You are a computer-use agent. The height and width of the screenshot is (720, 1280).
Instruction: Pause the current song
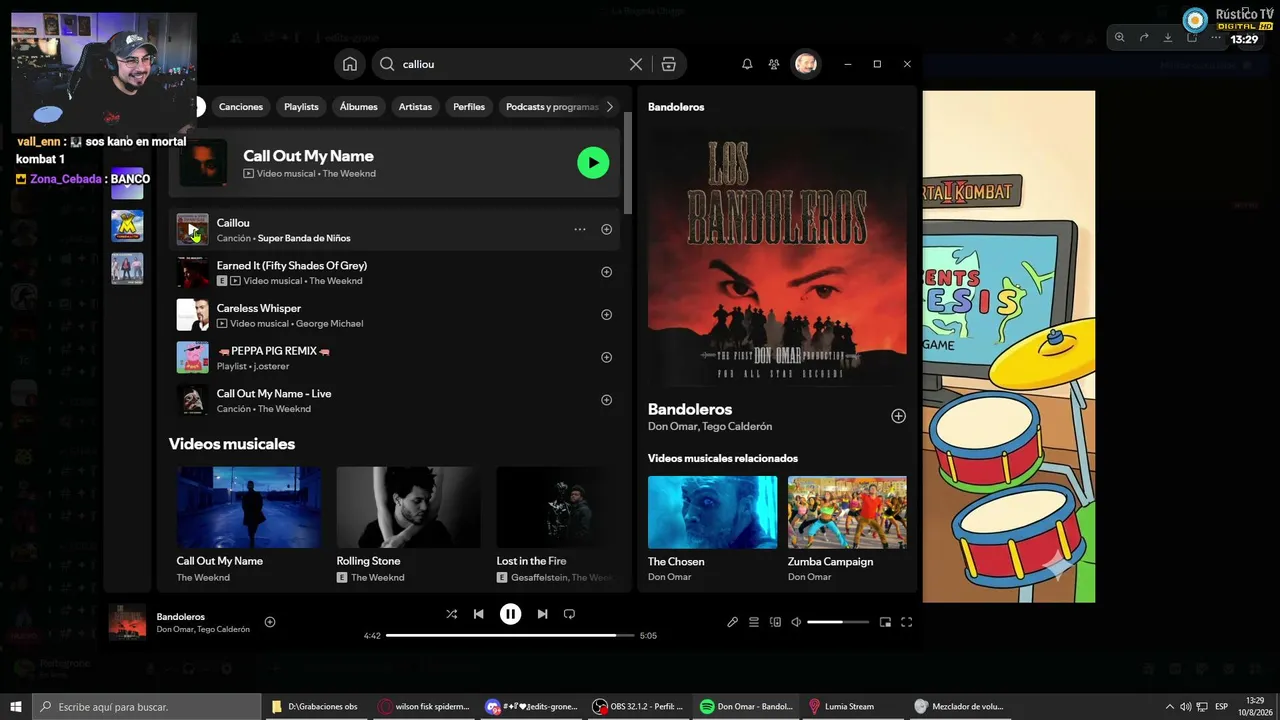tap(510, 614)
